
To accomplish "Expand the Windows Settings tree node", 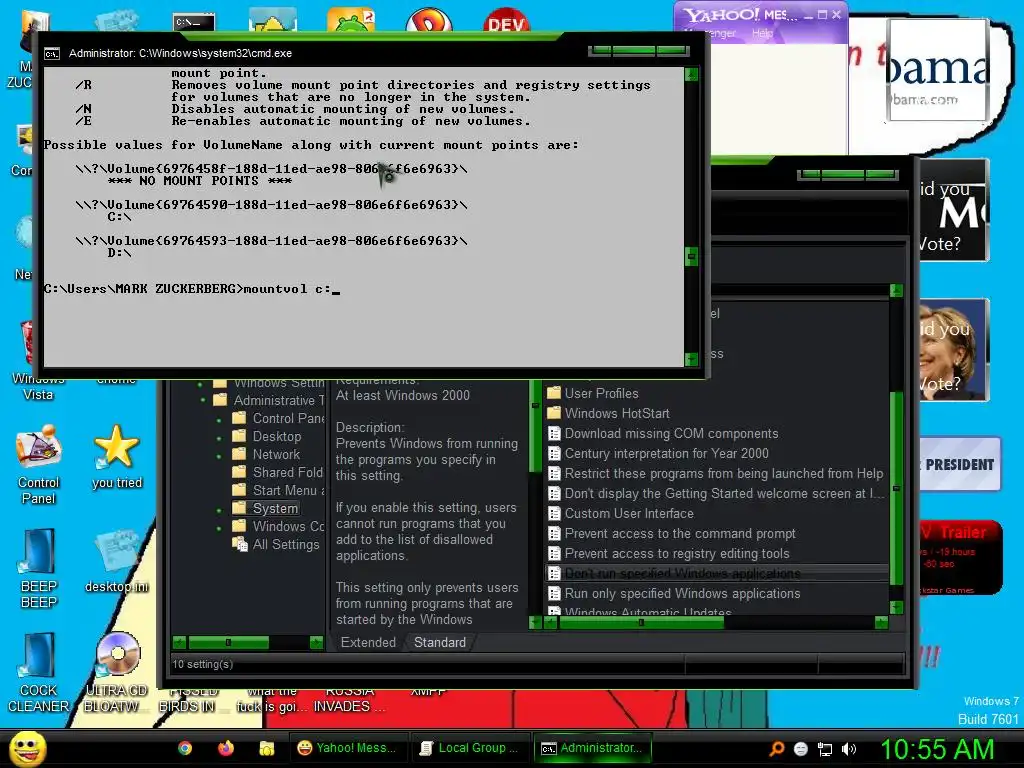I will pos(200,385).
